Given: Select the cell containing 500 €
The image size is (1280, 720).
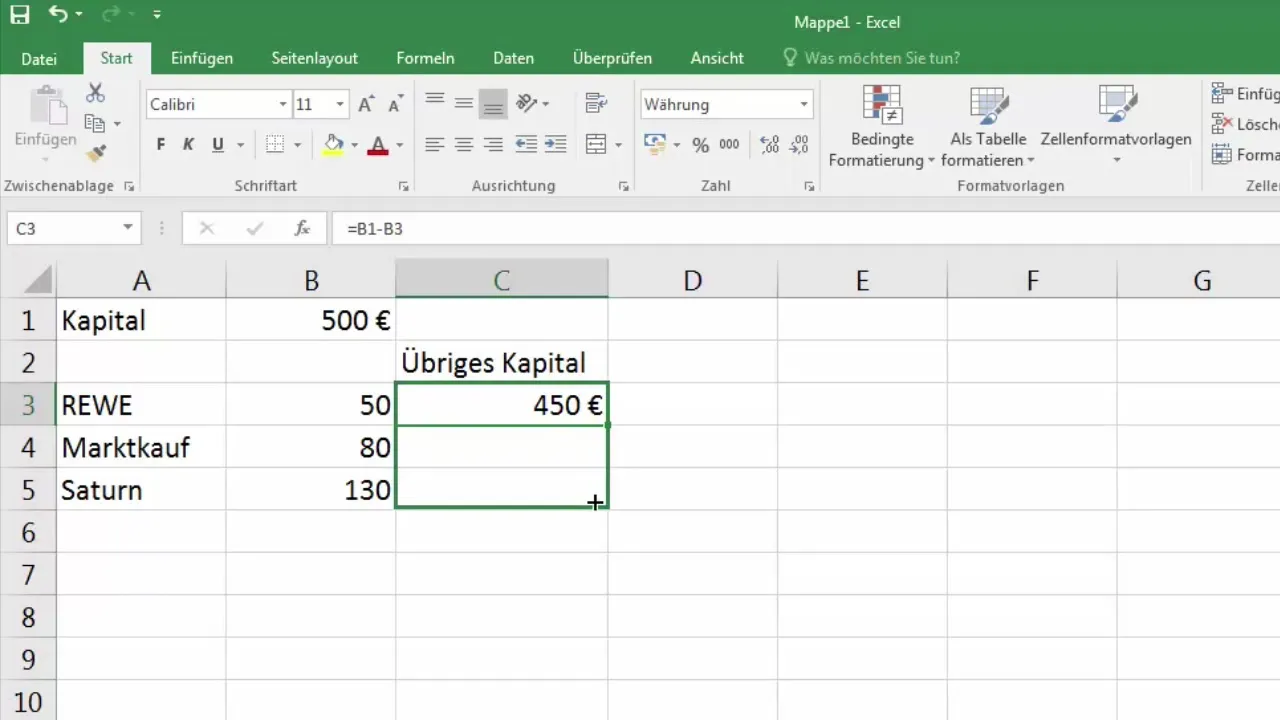Looking at the screenshot, I should click(x=311, y=320).
